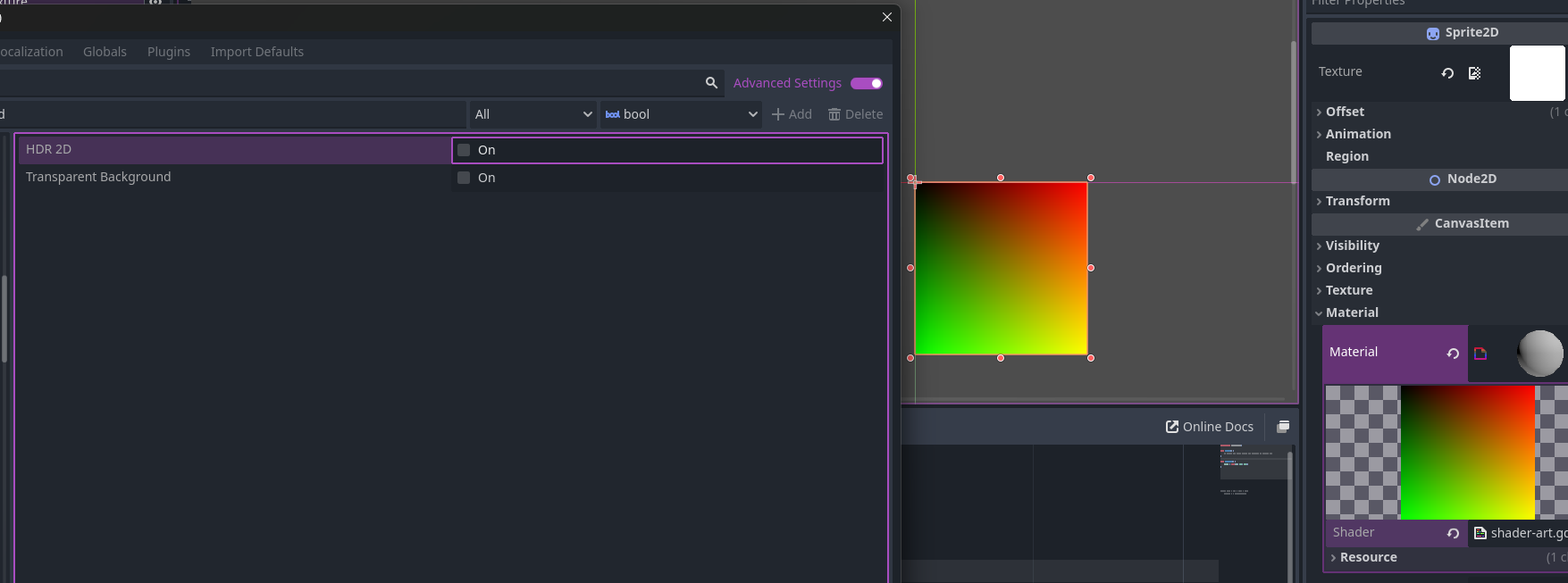
Task: Click the floating window icon near Online Docs
Action: pos(1283,427)
